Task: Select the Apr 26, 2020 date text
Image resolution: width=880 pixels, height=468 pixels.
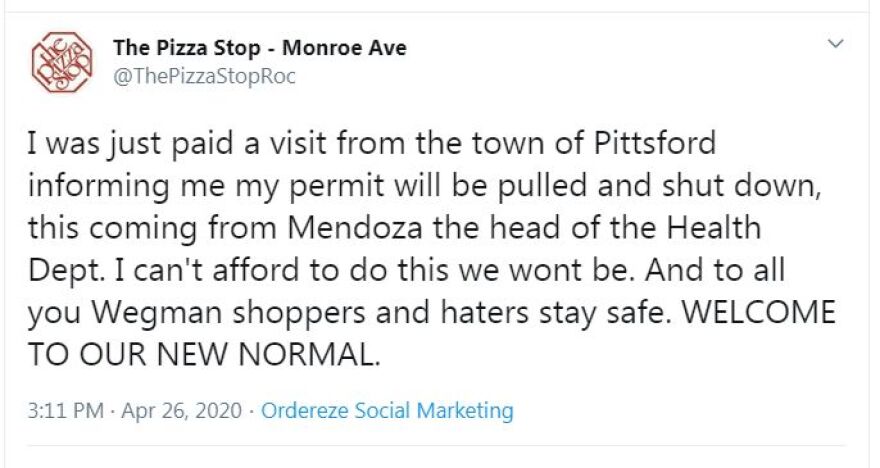Action: [x=182, y=411]
